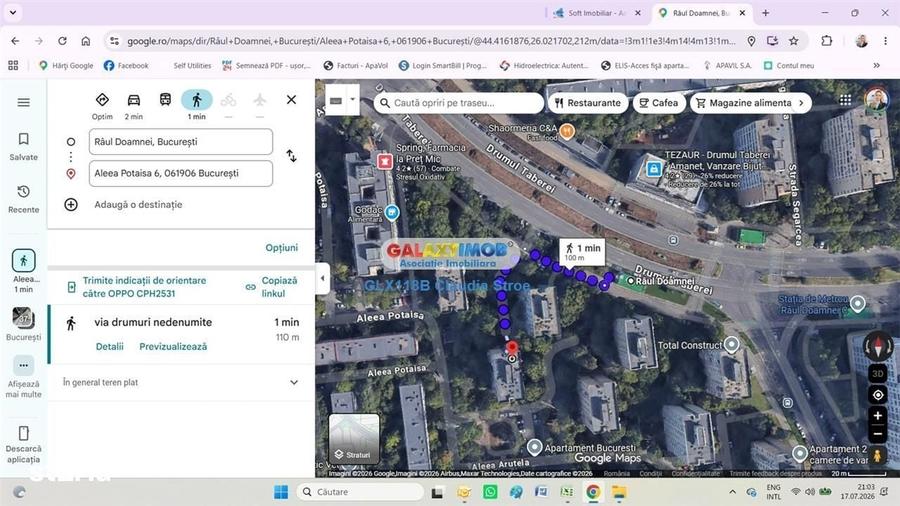Reload the page

(x=62, y=41)
